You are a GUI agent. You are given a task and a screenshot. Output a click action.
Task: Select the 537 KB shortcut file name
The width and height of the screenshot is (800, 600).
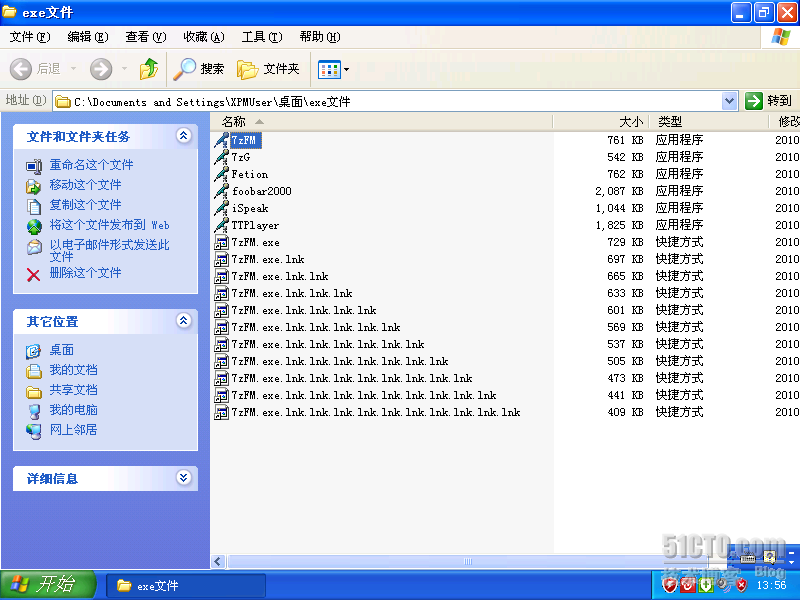point(328,344)
